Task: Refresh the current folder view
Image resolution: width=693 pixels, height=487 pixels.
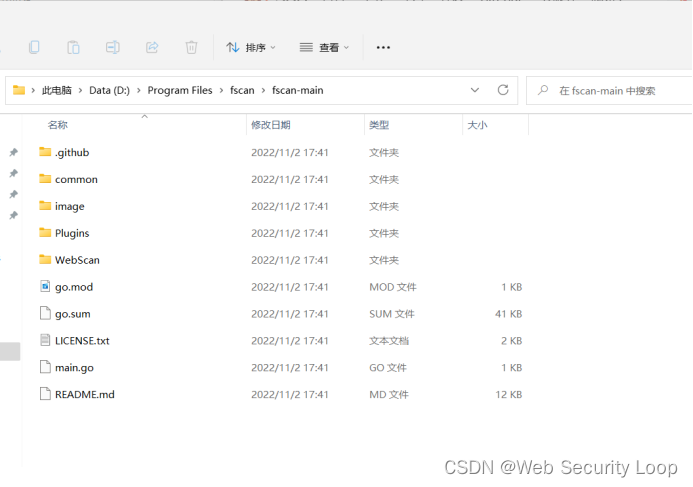Action: [503, 90]
